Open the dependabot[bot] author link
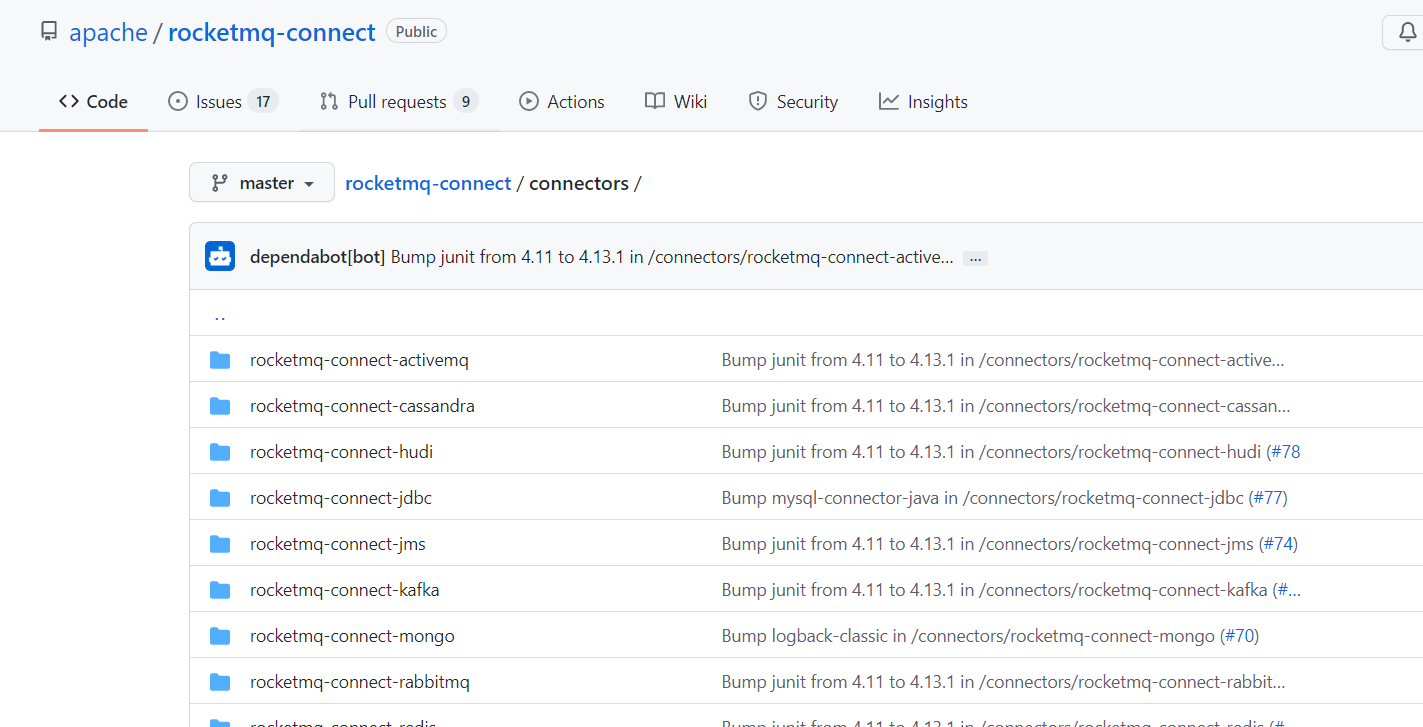1423x727 pixels. coord(317,257)
